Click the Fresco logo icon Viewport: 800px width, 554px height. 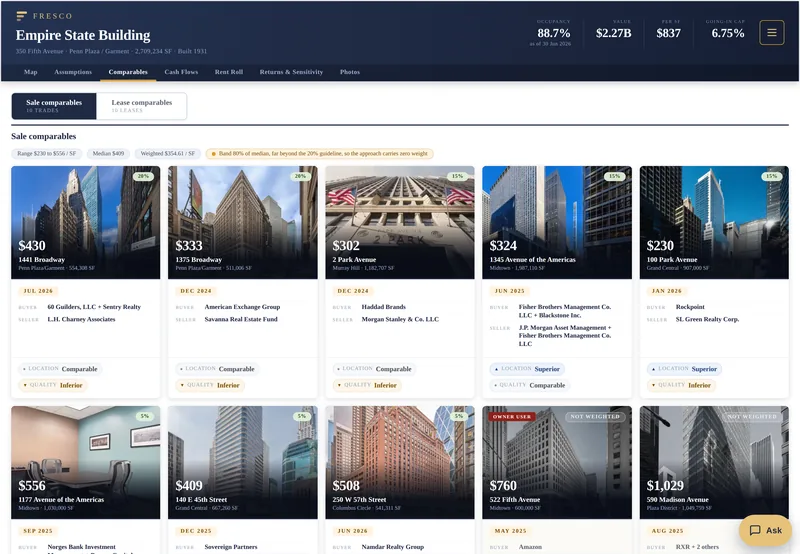(21, 16)
